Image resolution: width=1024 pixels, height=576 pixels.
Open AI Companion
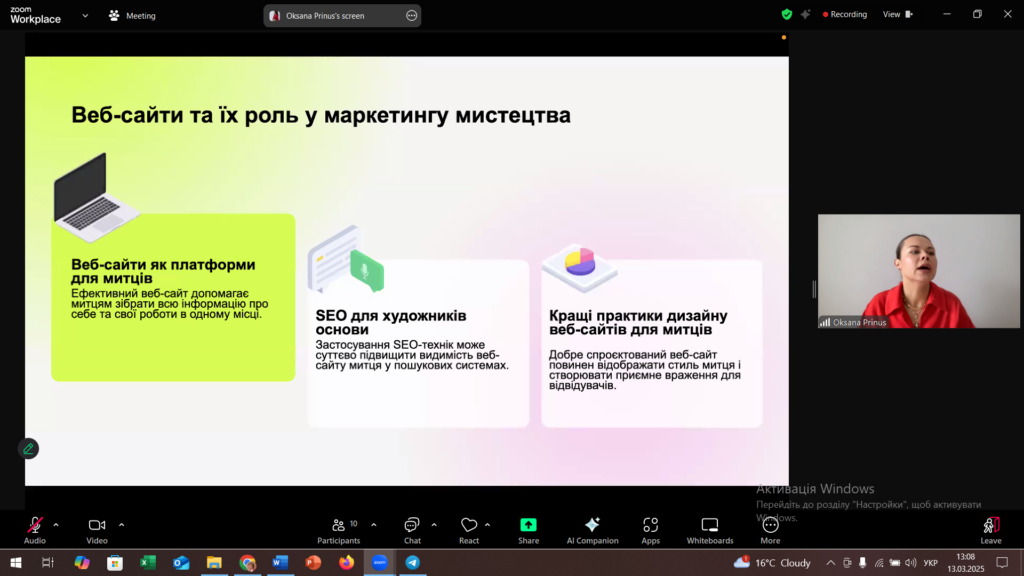point(592,530)
